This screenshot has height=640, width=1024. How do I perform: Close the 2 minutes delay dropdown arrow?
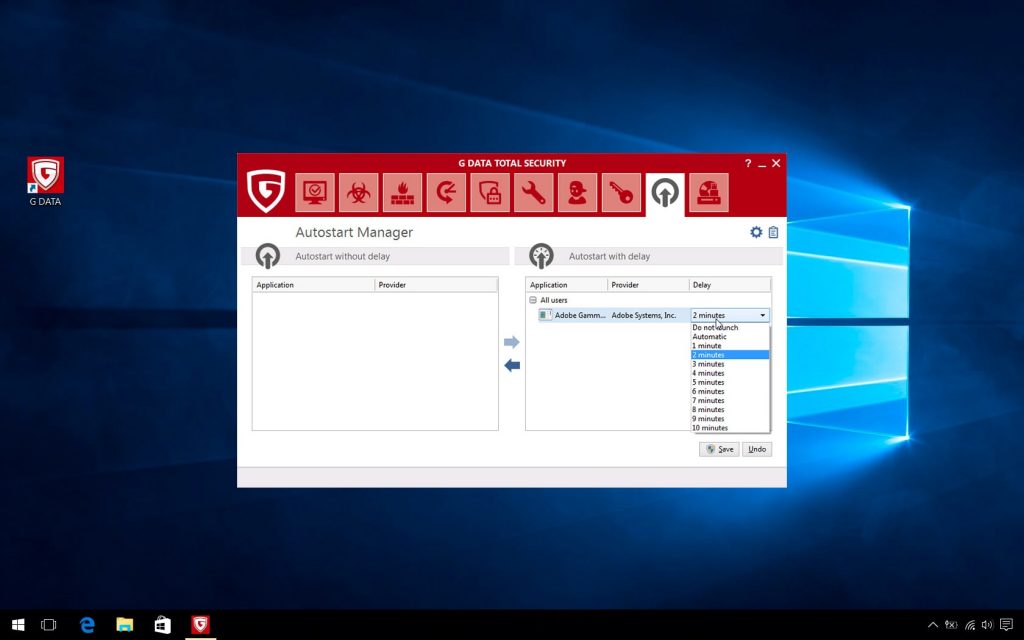click(762, 315)
